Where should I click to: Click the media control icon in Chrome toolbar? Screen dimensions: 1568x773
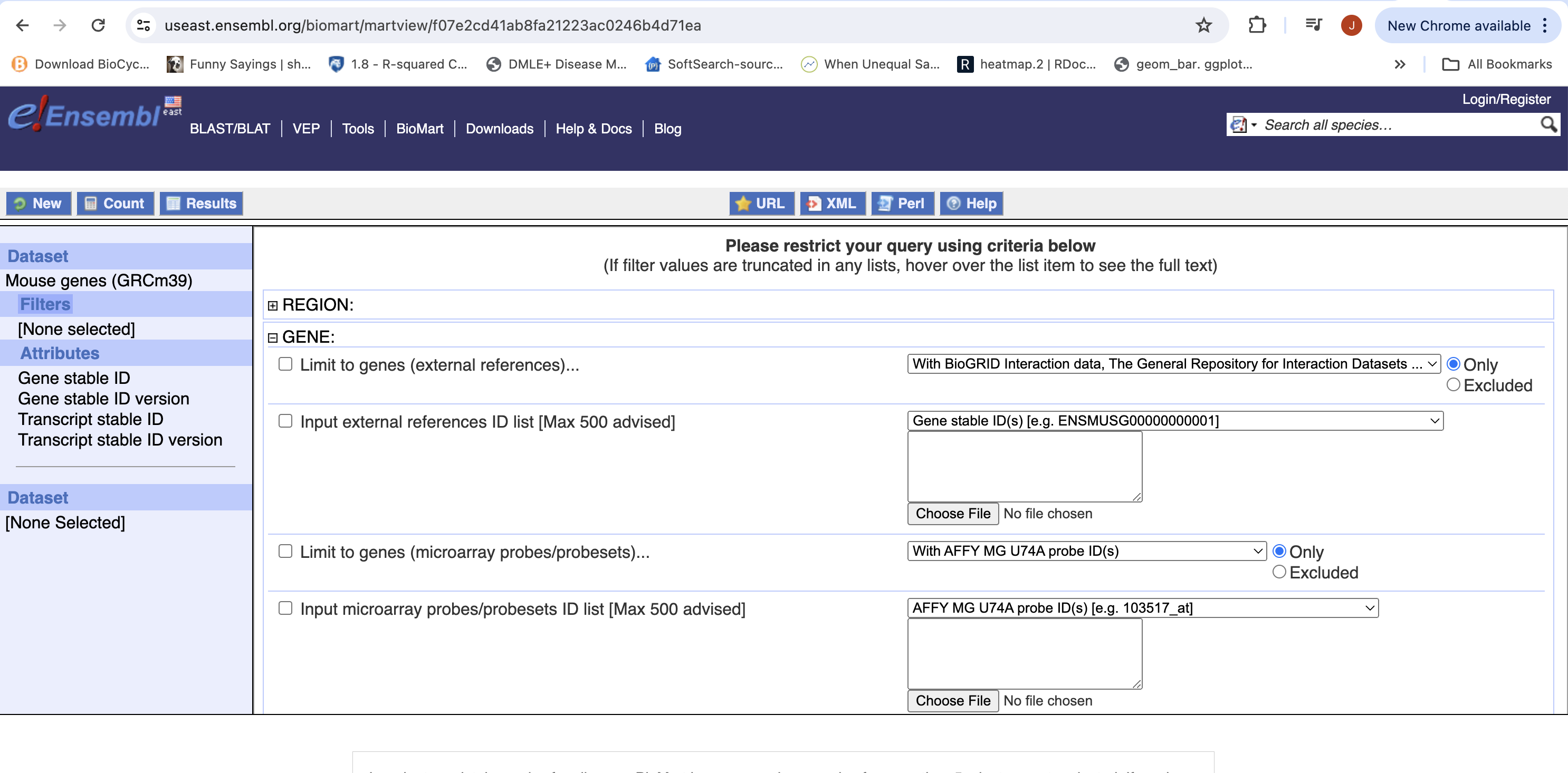point(1314,25)
